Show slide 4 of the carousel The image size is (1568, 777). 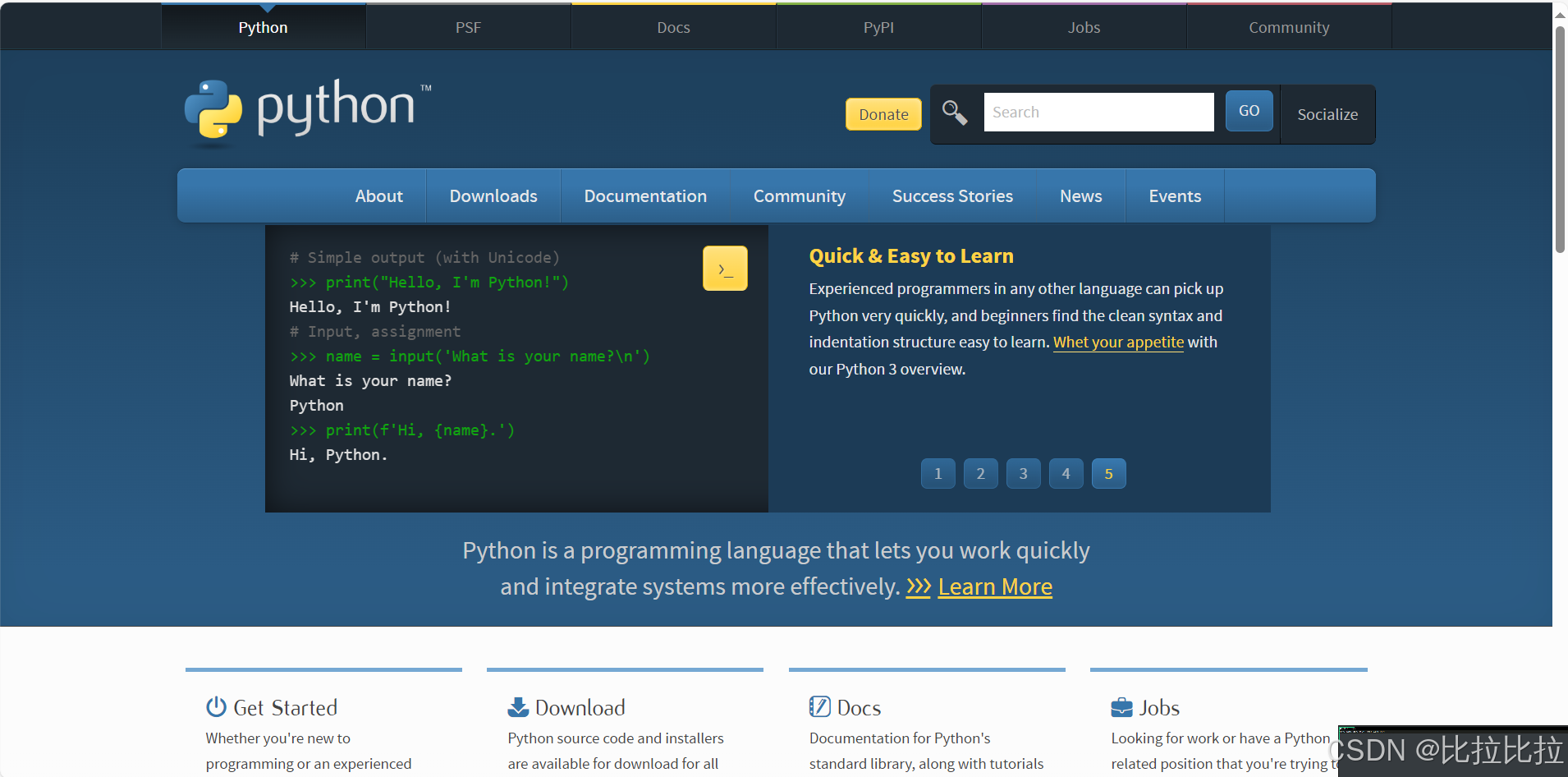pyautogui.click(x=1066, y=473)
